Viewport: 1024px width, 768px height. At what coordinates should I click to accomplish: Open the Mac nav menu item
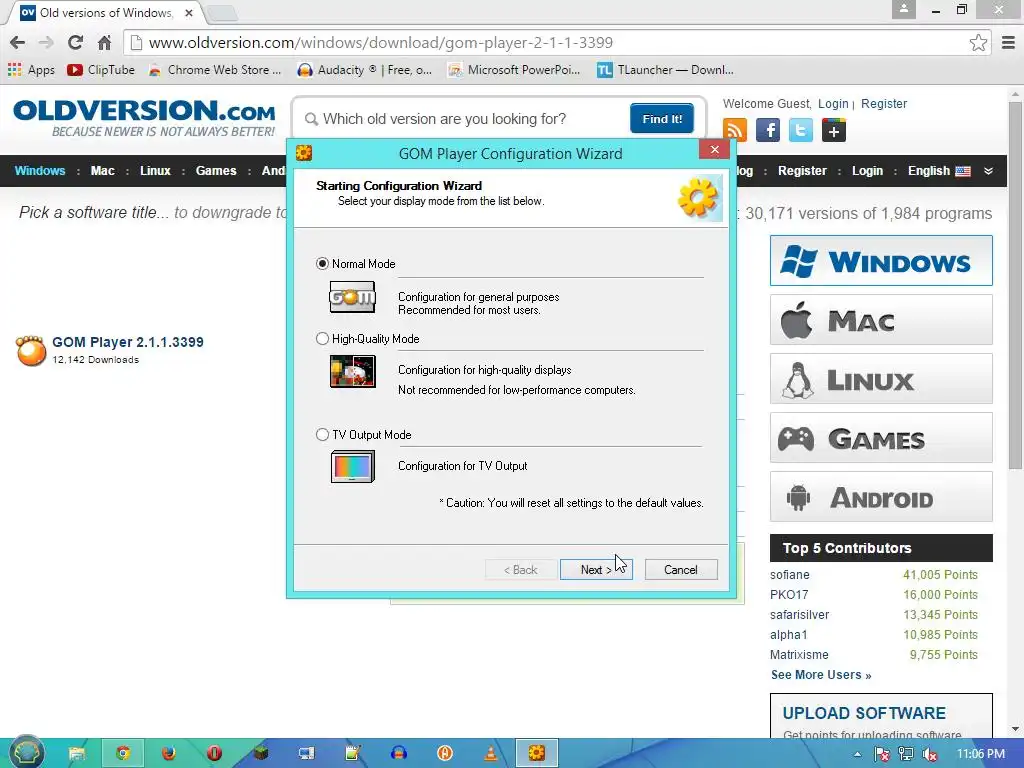(103, 170)
